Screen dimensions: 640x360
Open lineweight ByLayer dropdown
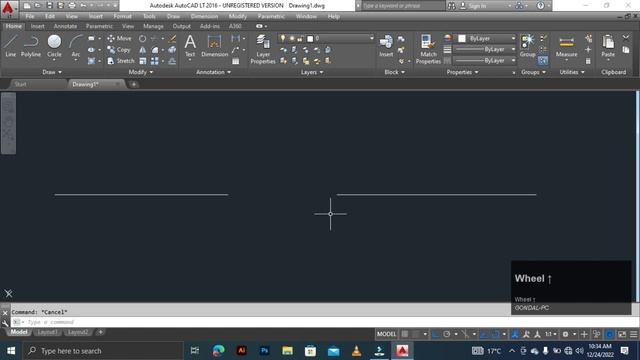(x=484, y=49)
